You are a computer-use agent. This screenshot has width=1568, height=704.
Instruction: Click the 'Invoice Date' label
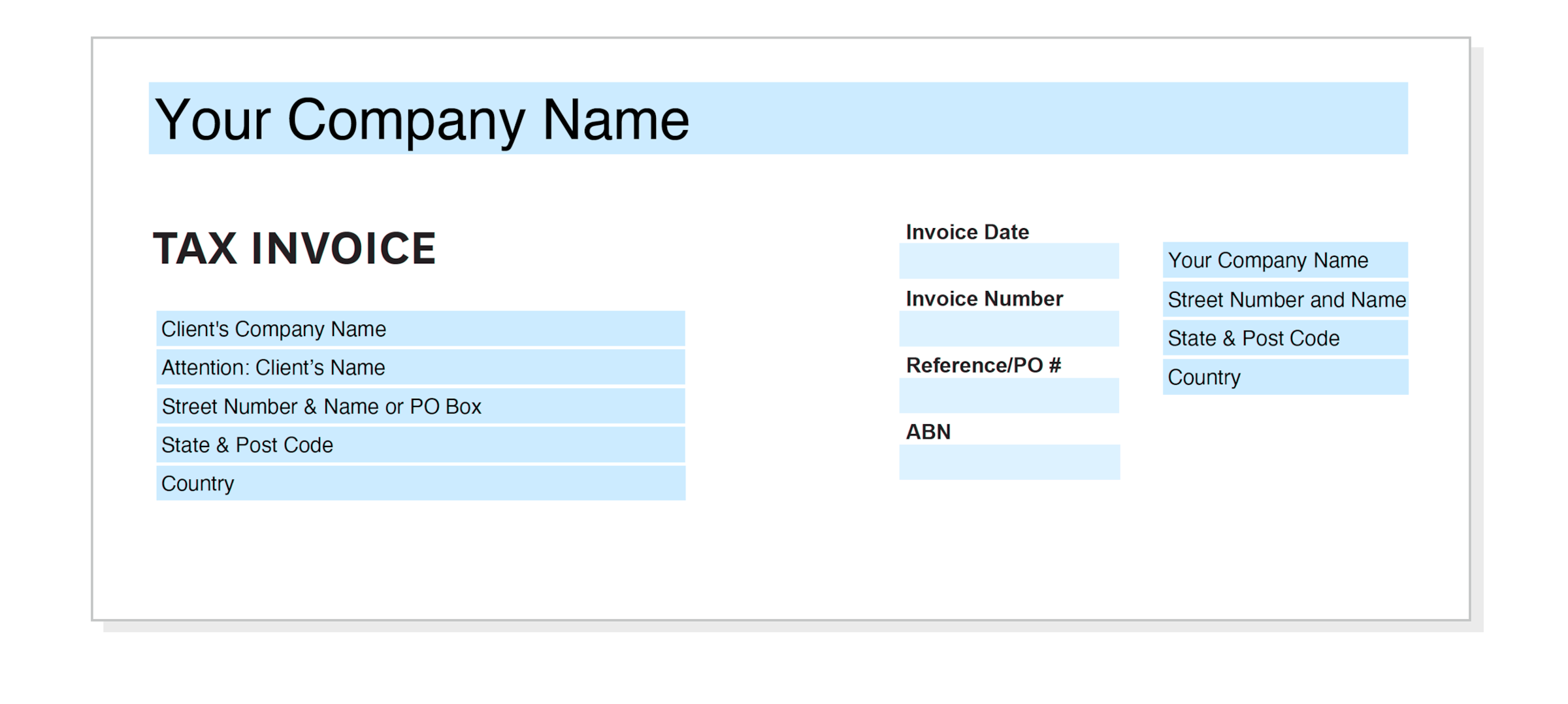tap(967, 232)
